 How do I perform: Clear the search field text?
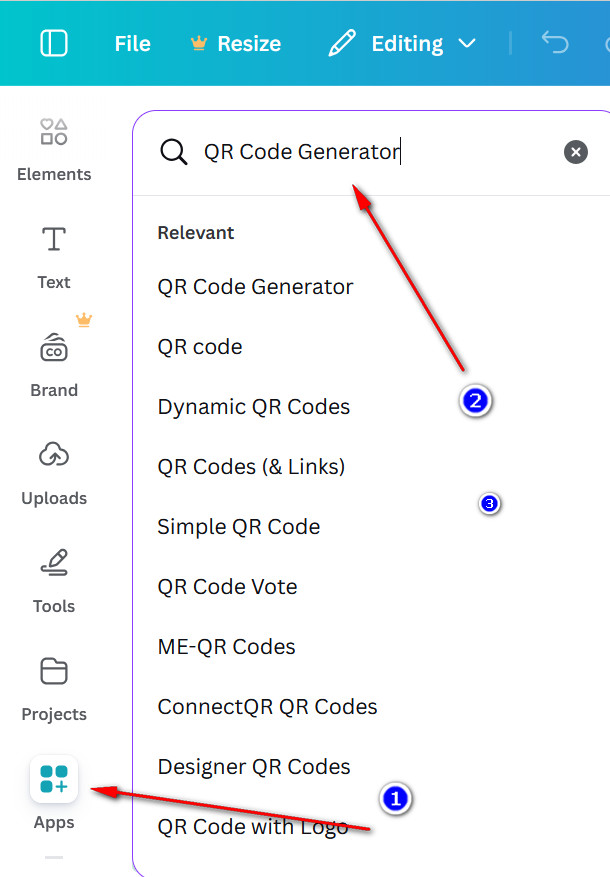(x=576, y=152)
